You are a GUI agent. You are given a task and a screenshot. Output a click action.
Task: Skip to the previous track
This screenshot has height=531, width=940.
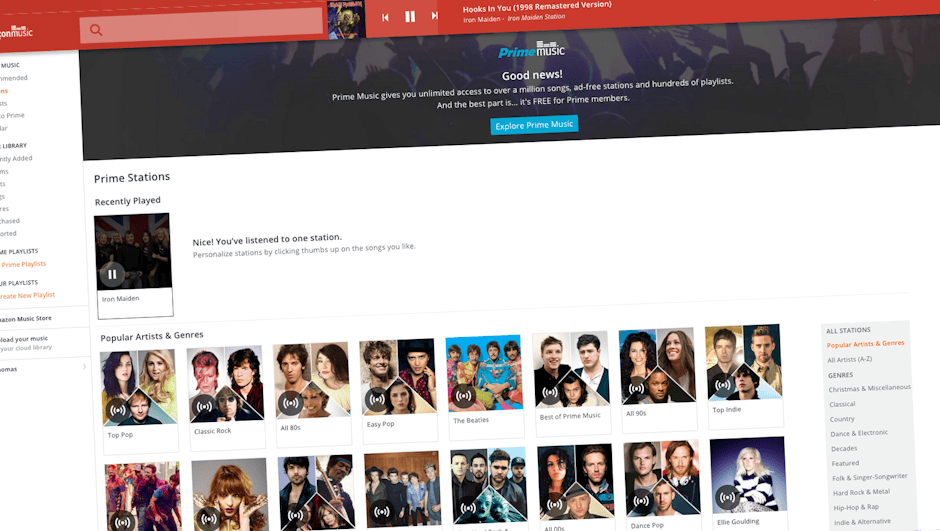pyautogui.click(x=386, y=17)
